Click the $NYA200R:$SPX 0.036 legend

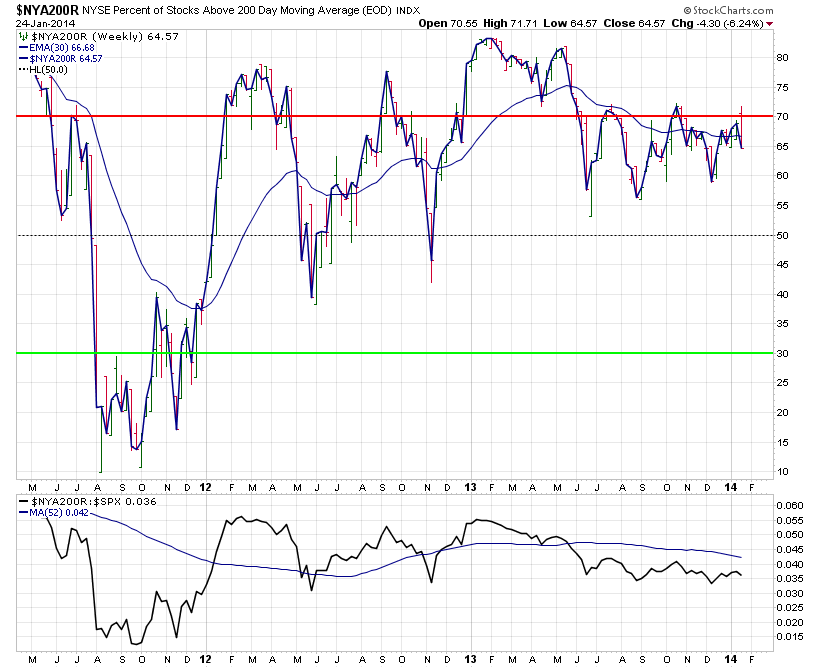[x=87, y=501]
